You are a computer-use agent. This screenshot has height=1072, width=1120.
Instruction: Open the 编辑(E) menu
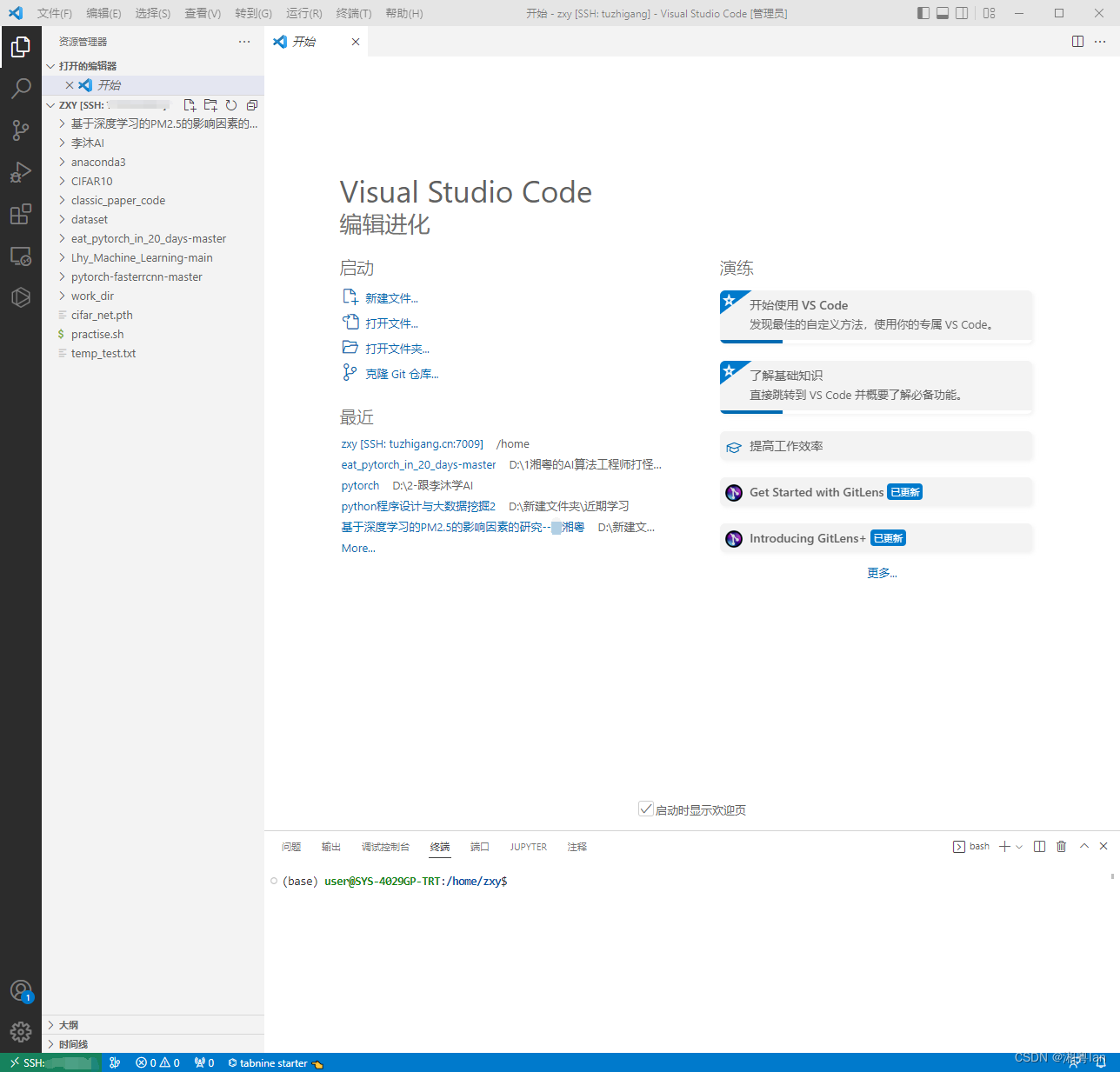(103, 13)
